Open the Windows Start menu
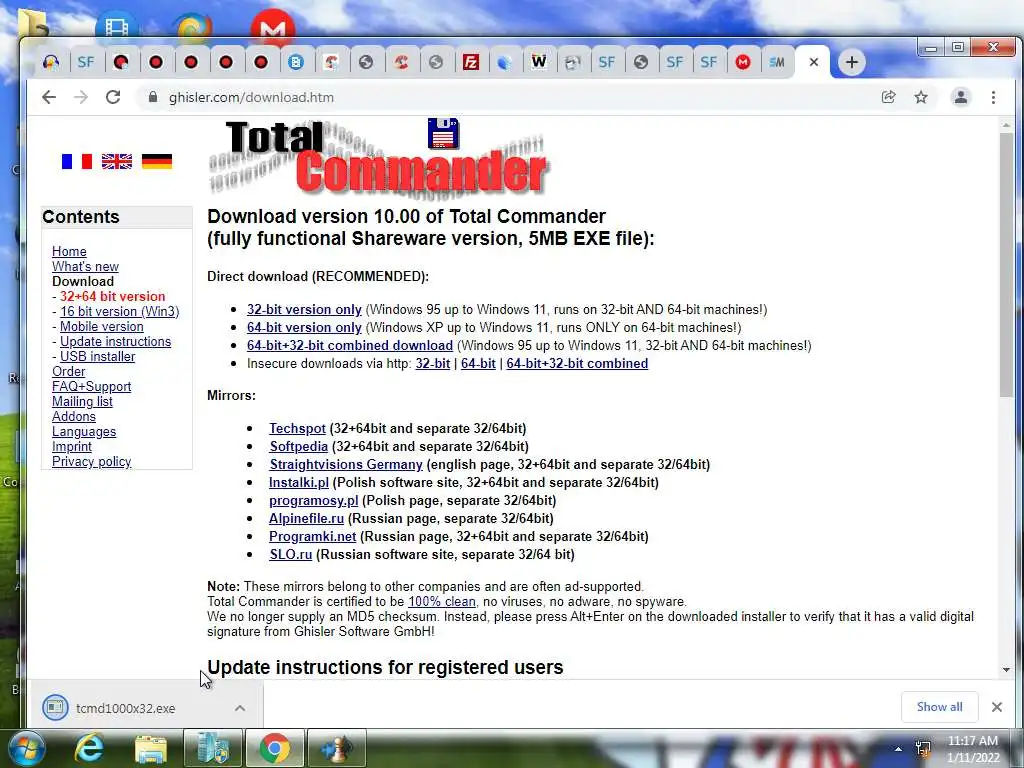Screen dimensions: 1024x768 point(26,748)
